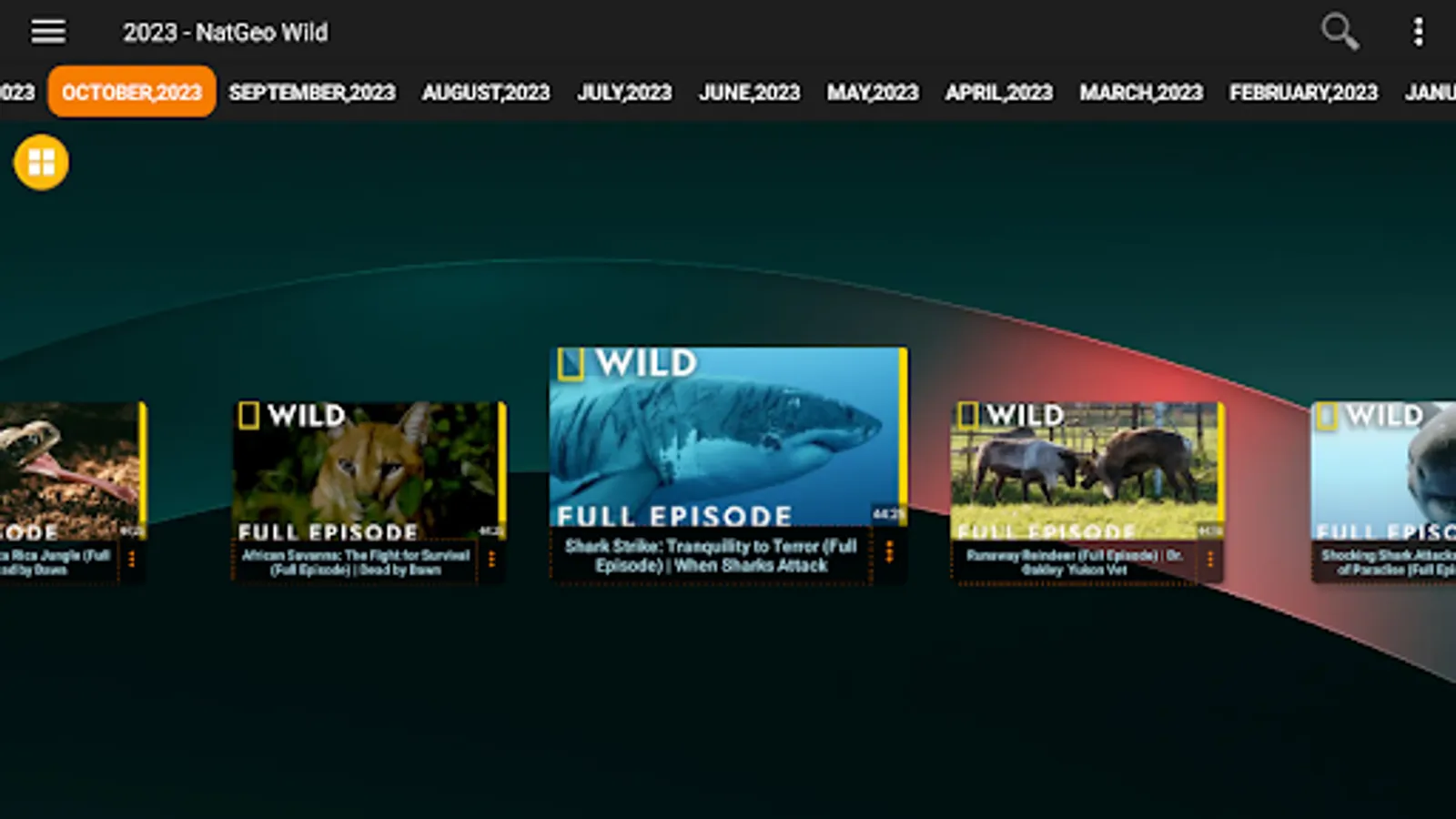Open the Shocking Shark Attacks thumbnail

(x=1383, y=471)
